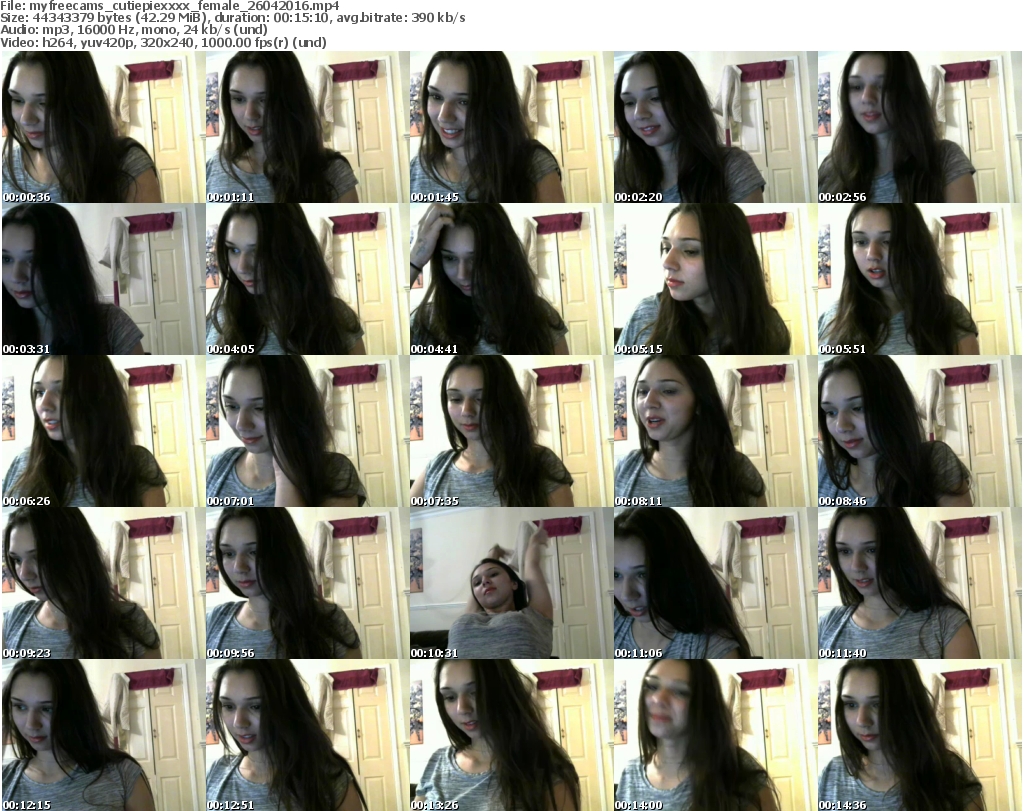Pick the 00:08:11 video frame
This screenshot has width=1024, height=811.
714,431
